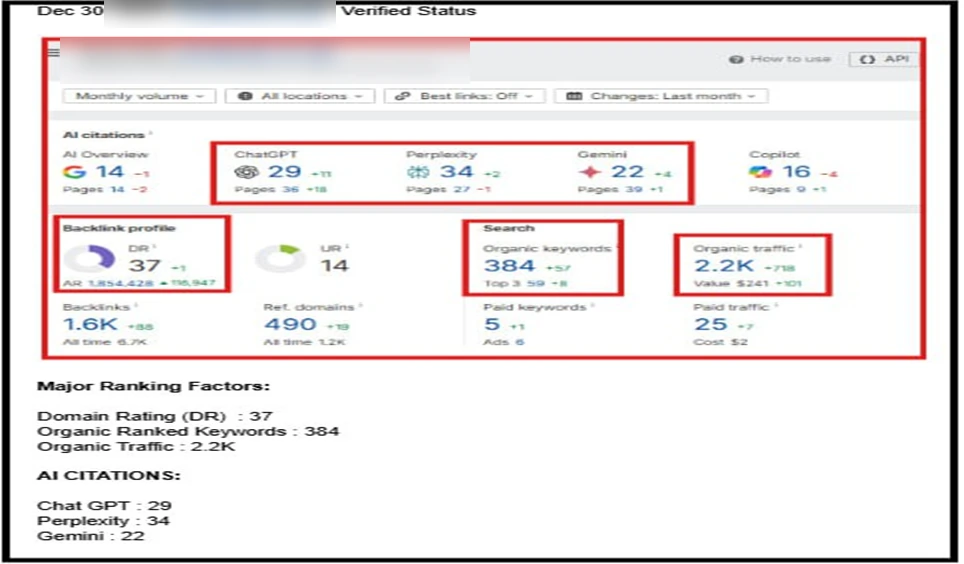Click Copilot Pages count 9
This screenshot has height=564, width=964.
(x=801, y=189)
